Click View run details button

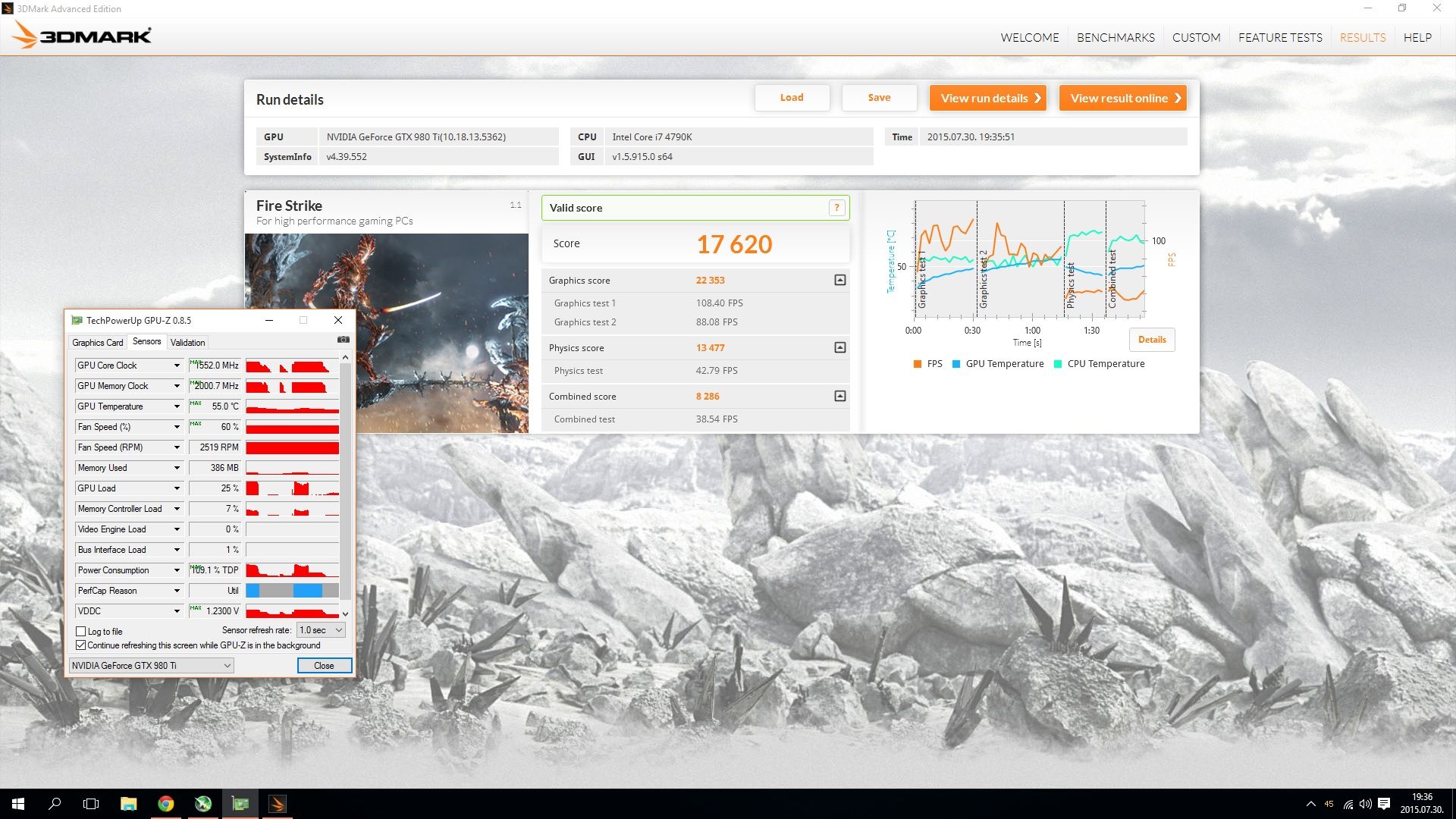tap(988, 98)
